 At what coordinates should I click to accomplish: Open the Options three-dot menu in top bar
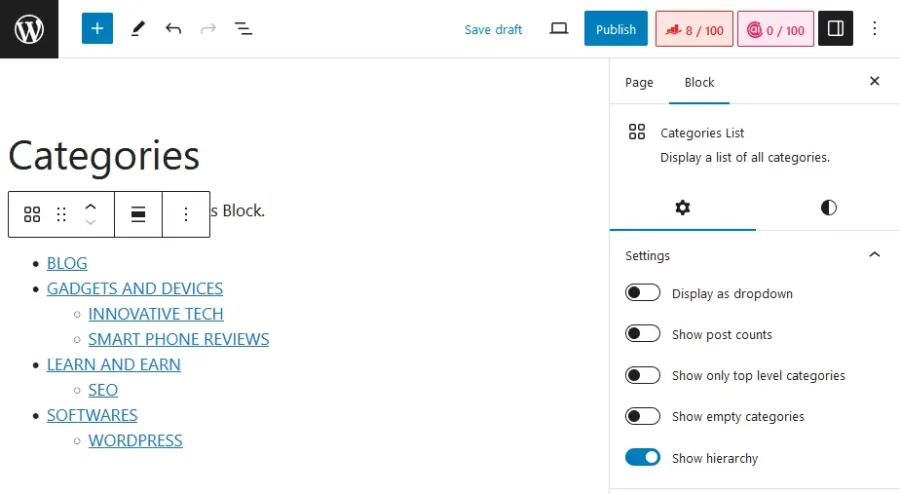click(x=874, y=29)
